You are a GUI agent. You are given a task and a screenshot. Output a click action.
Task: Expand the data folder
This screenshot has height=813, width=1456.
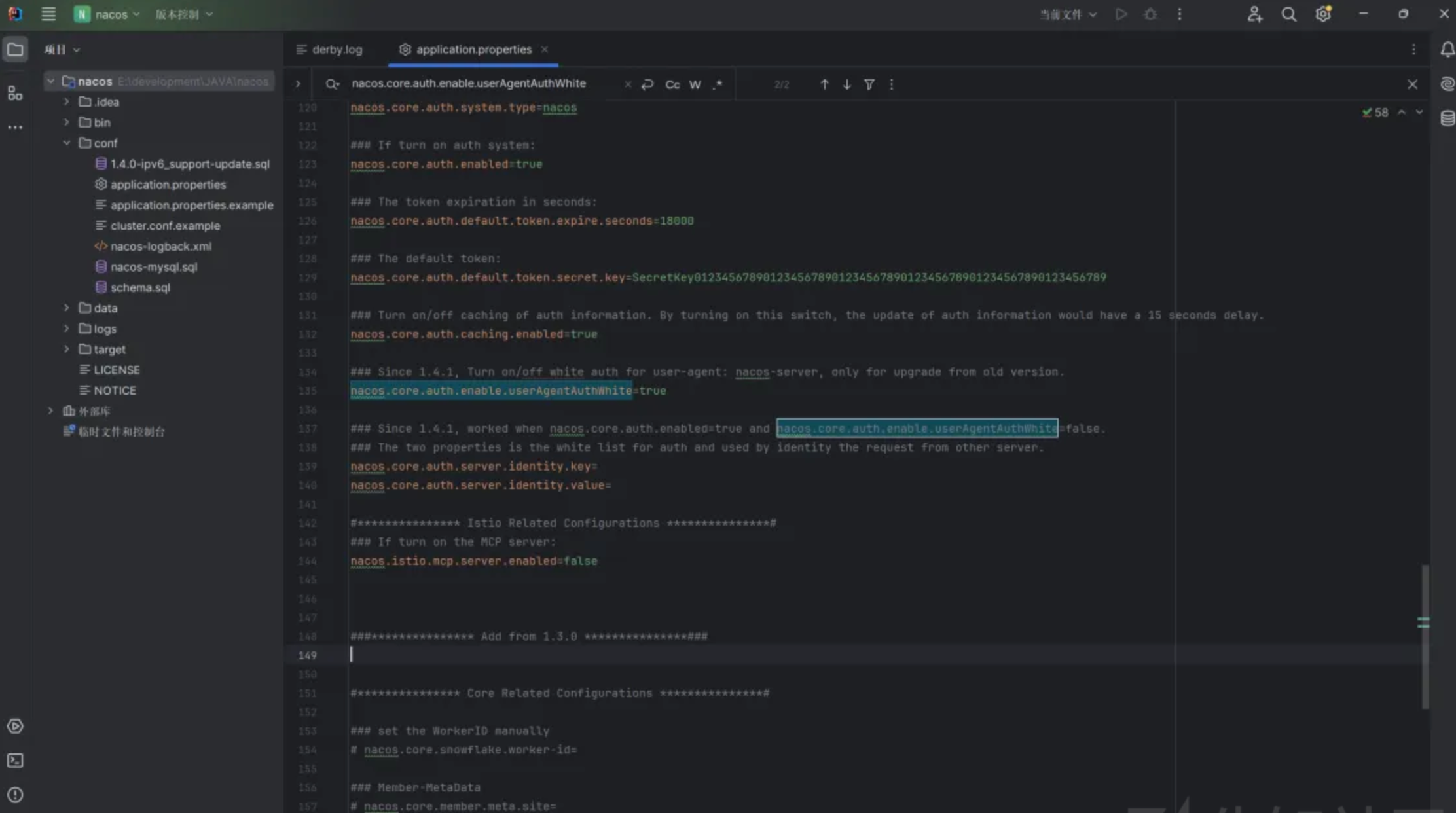pyautogui.click(x=66, y=308)
